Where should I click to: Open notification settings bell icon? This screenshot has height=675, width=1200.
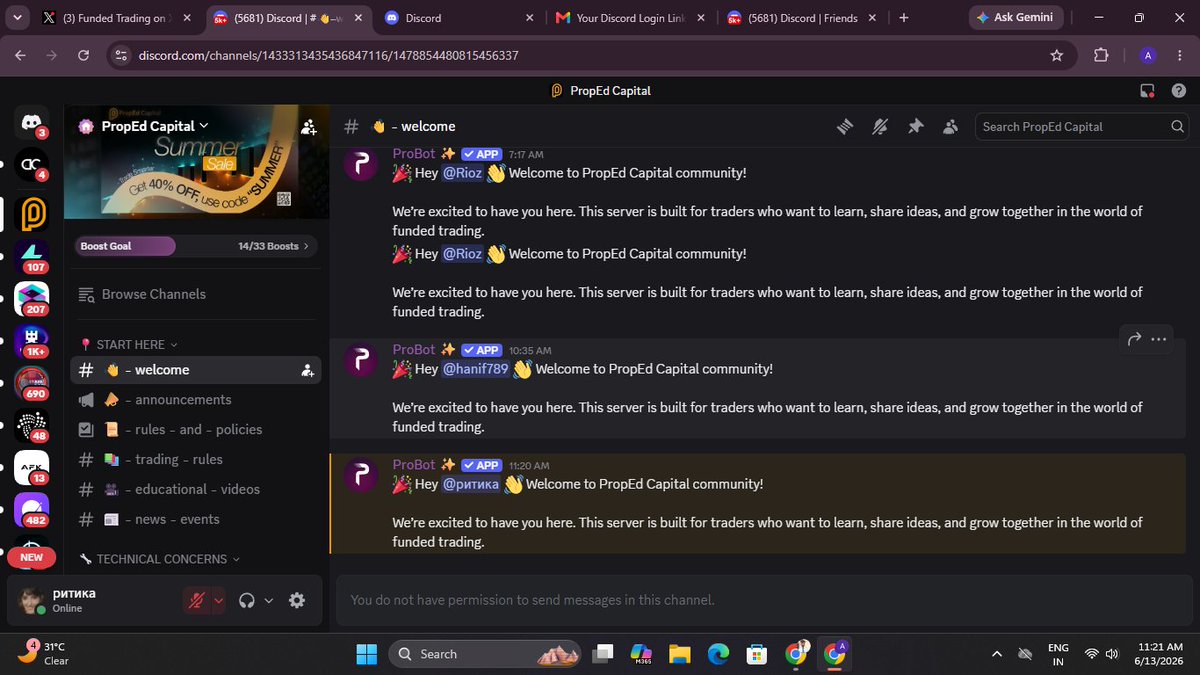[x=880, y=127]
